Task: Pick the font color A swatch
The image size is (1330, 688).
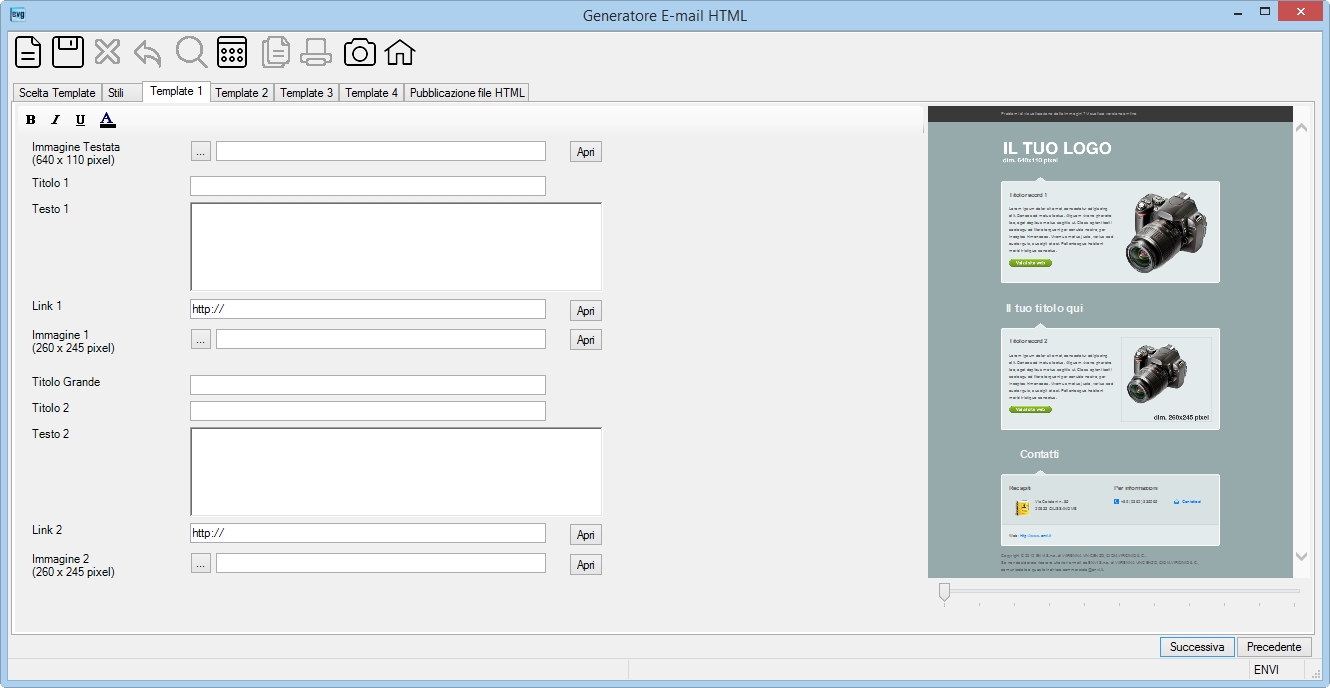Action: (x=108, y=120)
